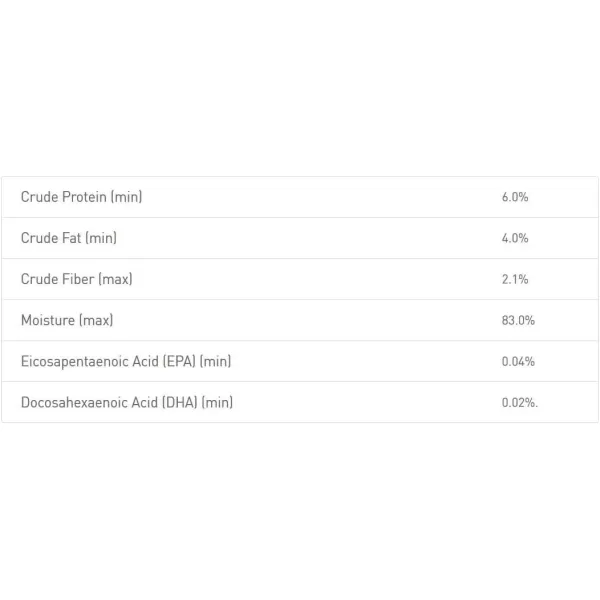Viewport: 600px width, 600px height.
Task: Click the Crude Protein row label
Action: pyautogui.click(x=81, y=197)
